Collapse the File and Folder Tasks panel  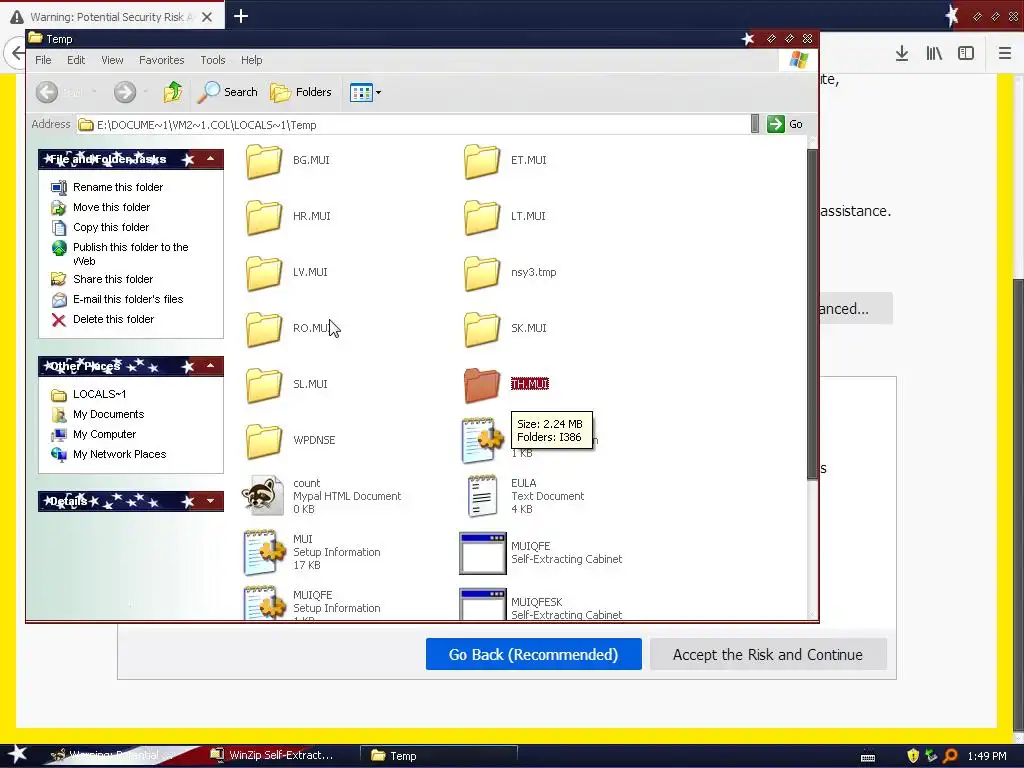pyautogui.click(x=210, y=159)
